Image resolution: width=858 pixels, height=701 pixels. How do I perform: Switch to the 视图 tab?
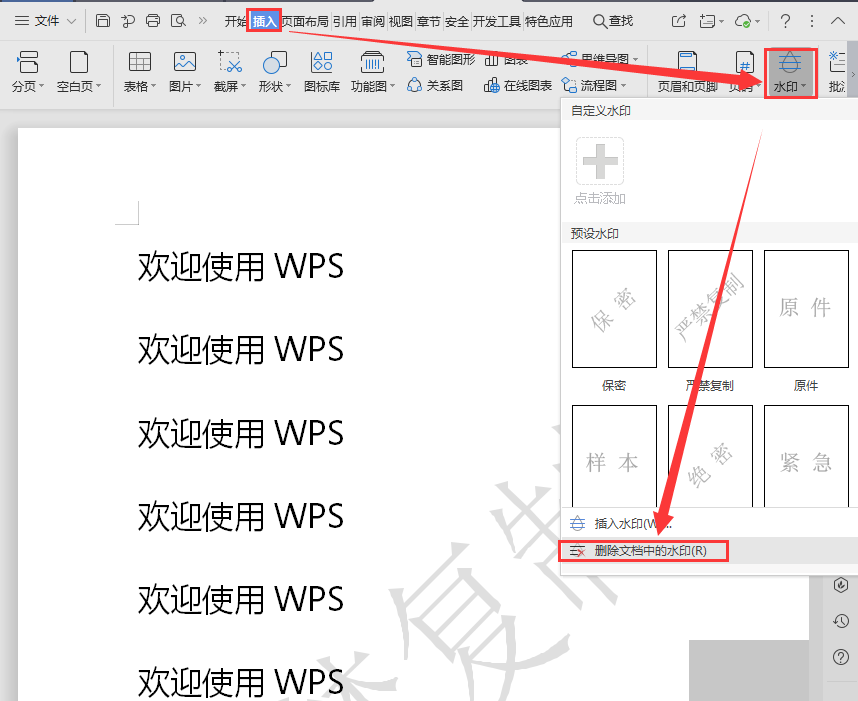click(401, 21)
